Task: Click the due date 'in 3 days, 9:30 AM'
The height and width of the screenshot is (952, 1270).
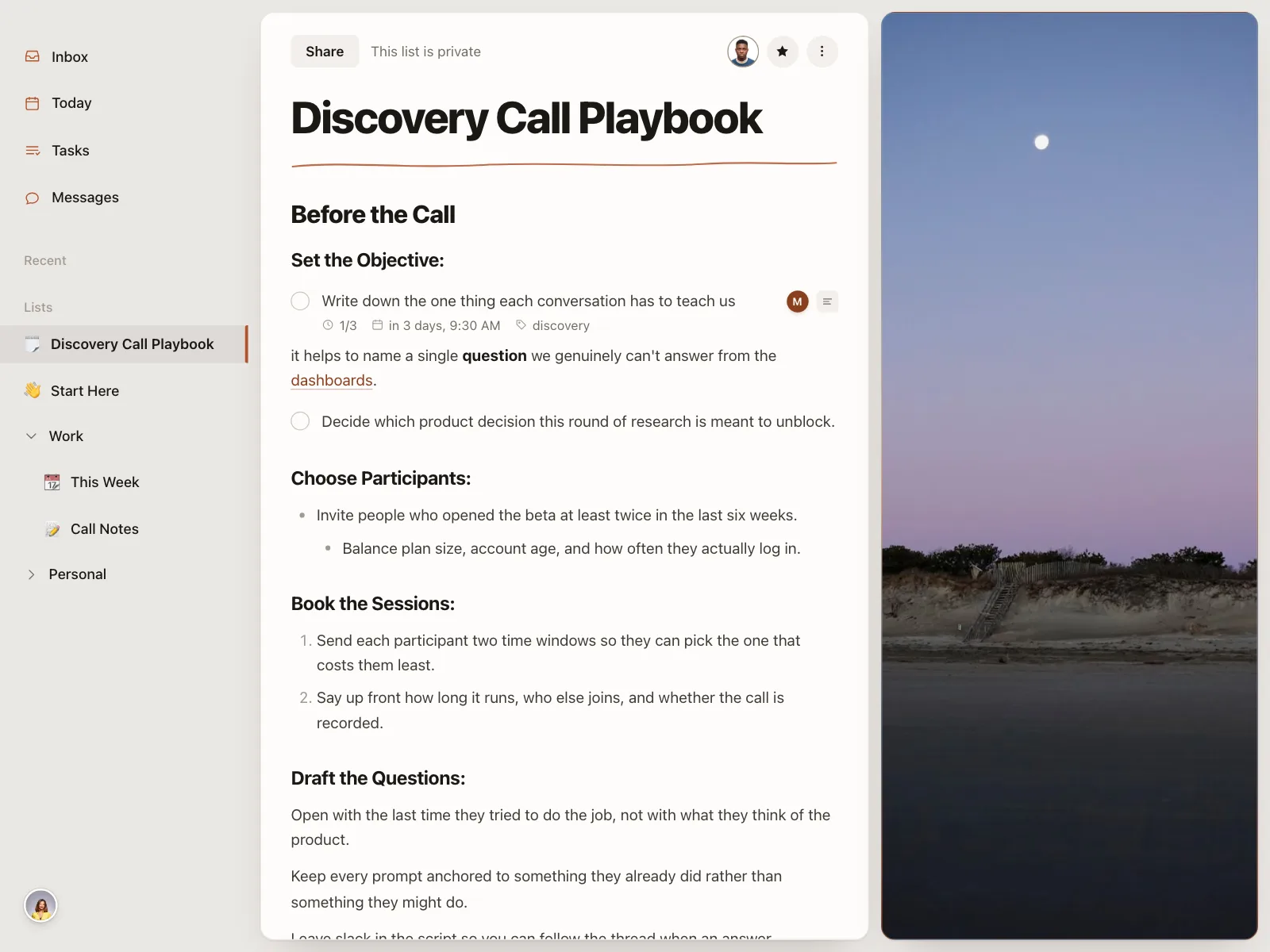Action: coord(437,325)
